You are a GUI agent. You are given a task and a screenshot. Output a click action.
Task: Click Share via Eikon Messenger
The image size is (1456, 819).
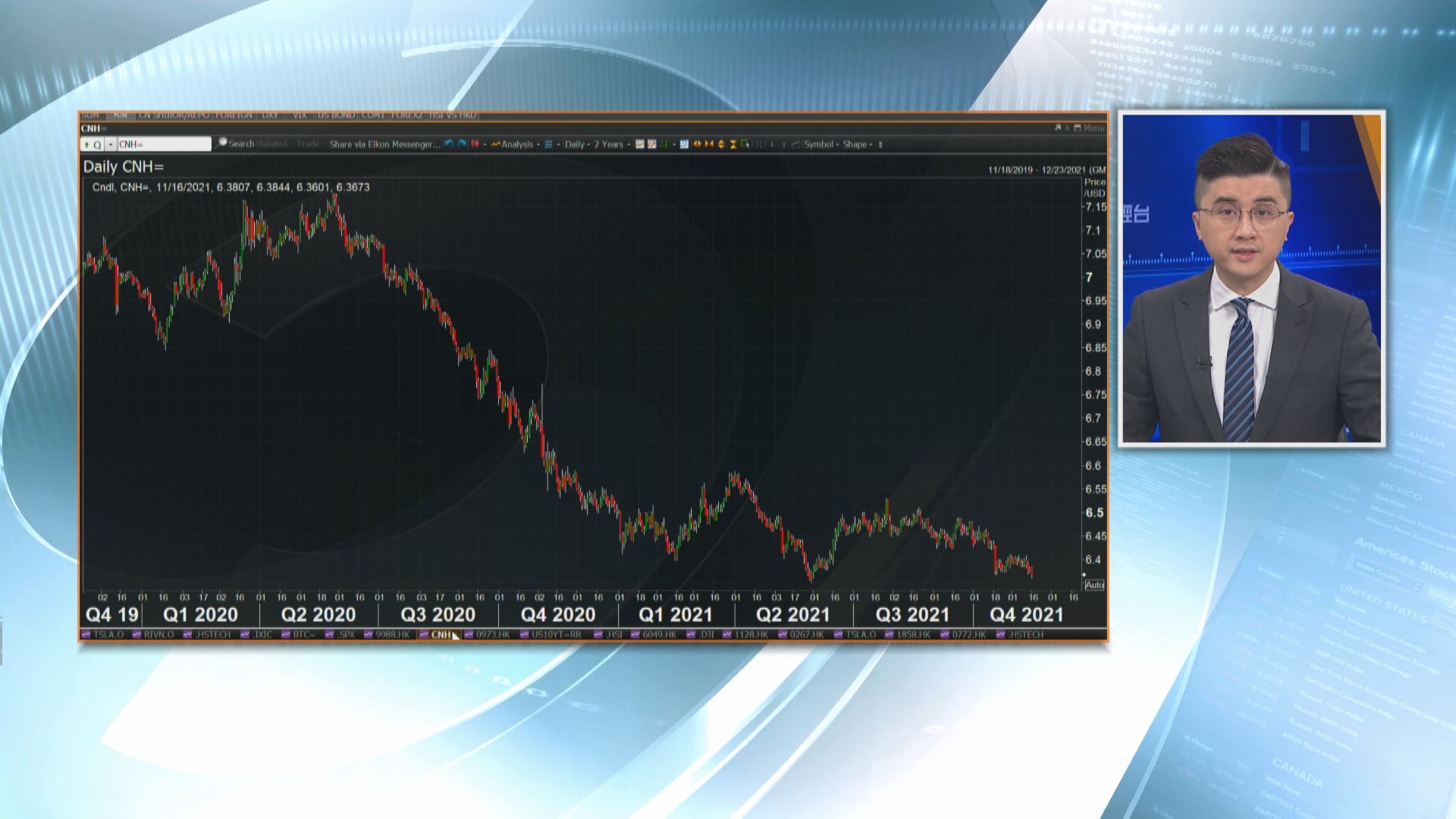click(x=384, y=144)
